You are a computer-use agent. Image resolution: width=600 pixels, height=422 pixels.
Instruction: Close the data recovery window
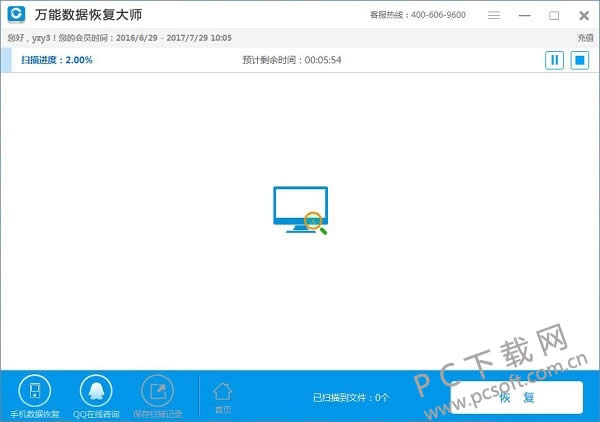pos(584,15)
